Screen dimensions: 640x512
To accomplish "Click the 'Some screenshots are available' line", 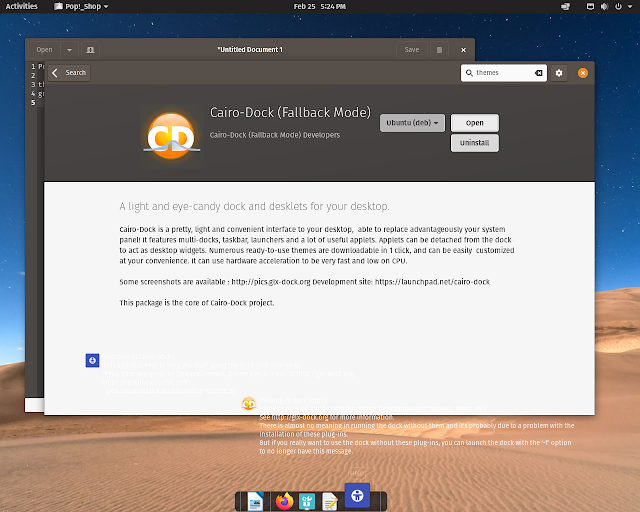I will [x=304, y=282].
